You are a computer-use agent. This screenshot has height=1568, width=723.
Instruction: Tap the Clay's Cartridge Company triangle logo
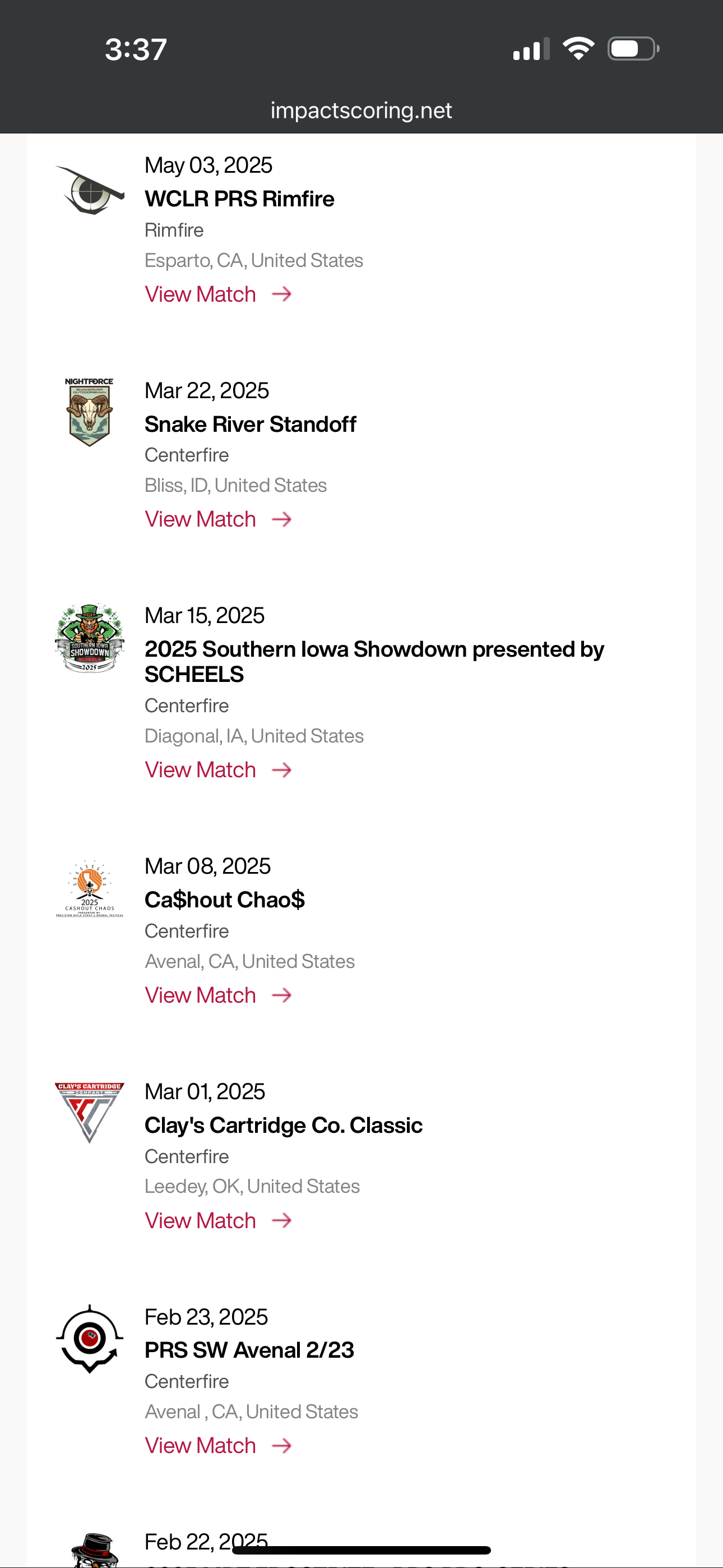(90, 1113)
